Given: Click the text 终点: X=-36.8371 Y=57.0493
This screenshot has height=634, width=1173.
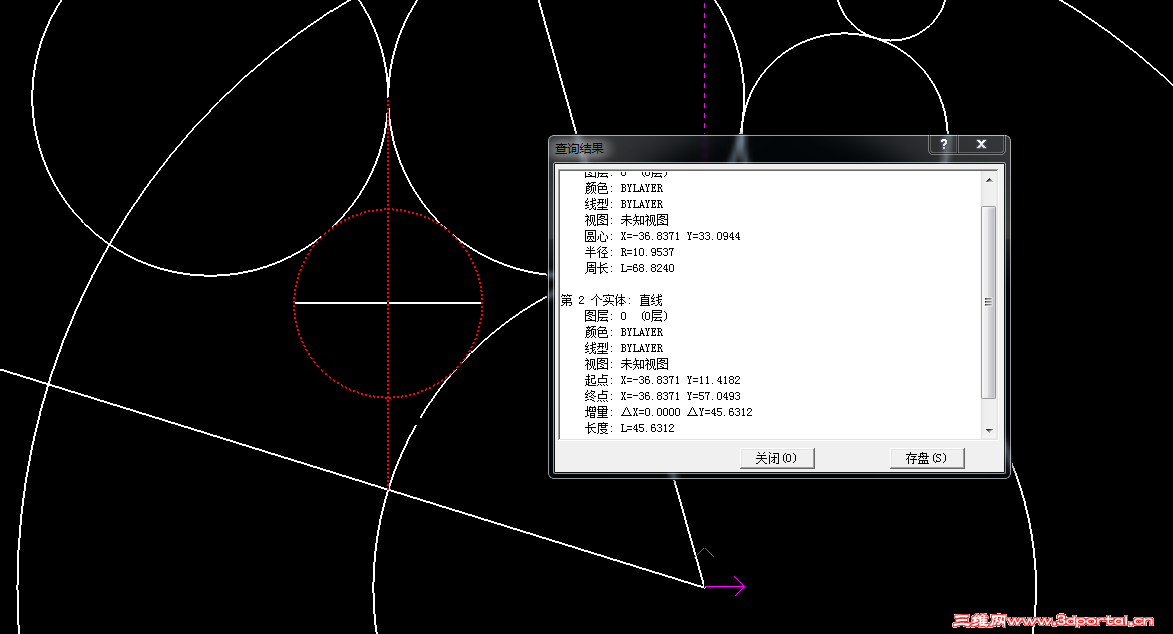Looking at the screenshot, I should coord(662,396).
